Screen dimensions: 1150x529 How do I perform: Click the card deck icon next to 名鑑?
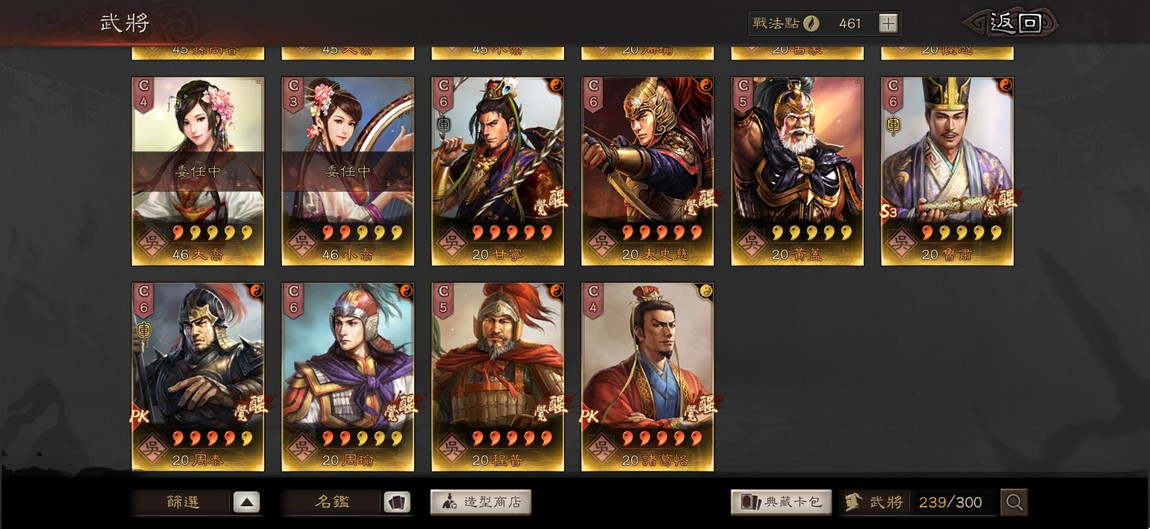pyautogui.click(x=397, y=503)
